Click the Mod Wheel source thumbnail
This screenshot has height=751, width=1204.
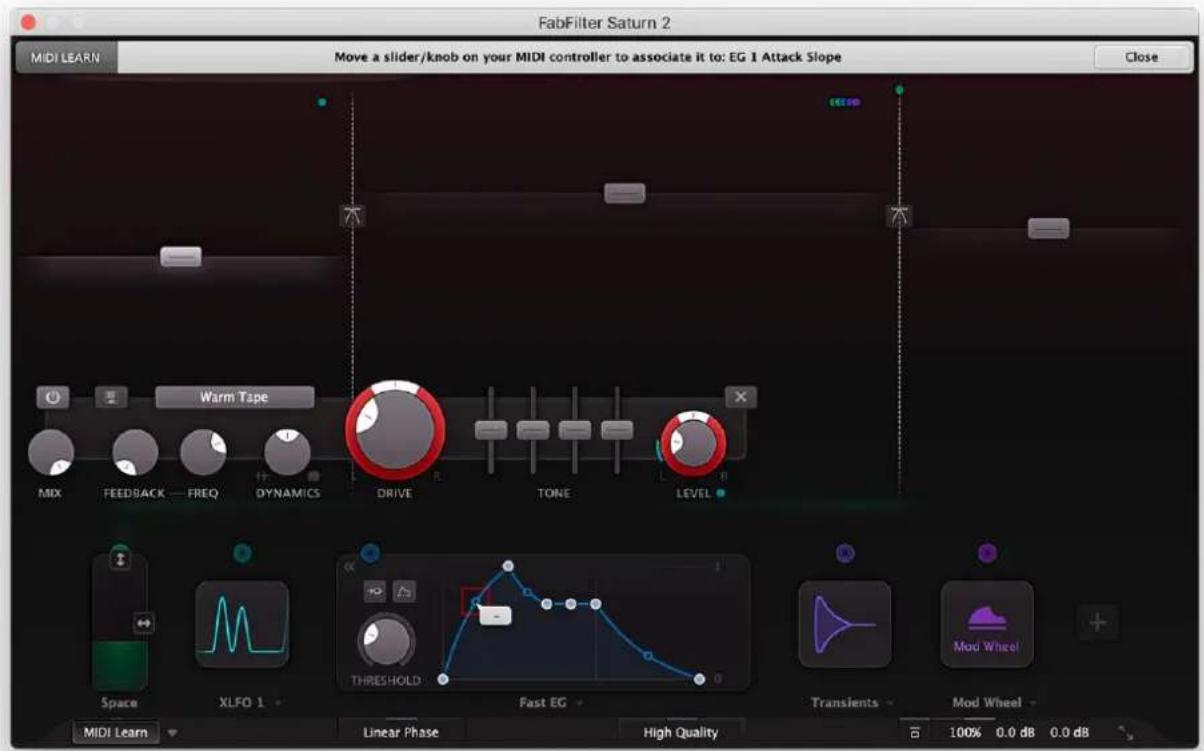tap(986, 624)
